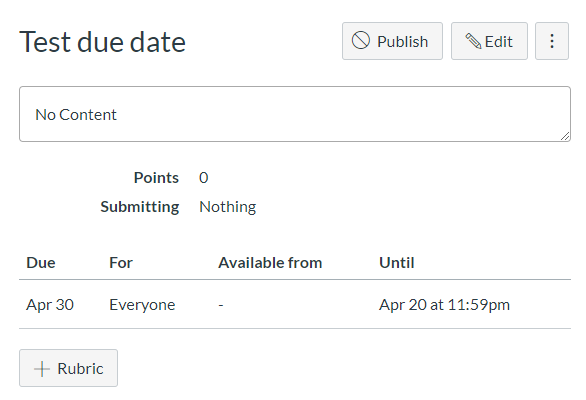
Task: Click the Everyone assignee cell
Action: click(x=142, y=305)
